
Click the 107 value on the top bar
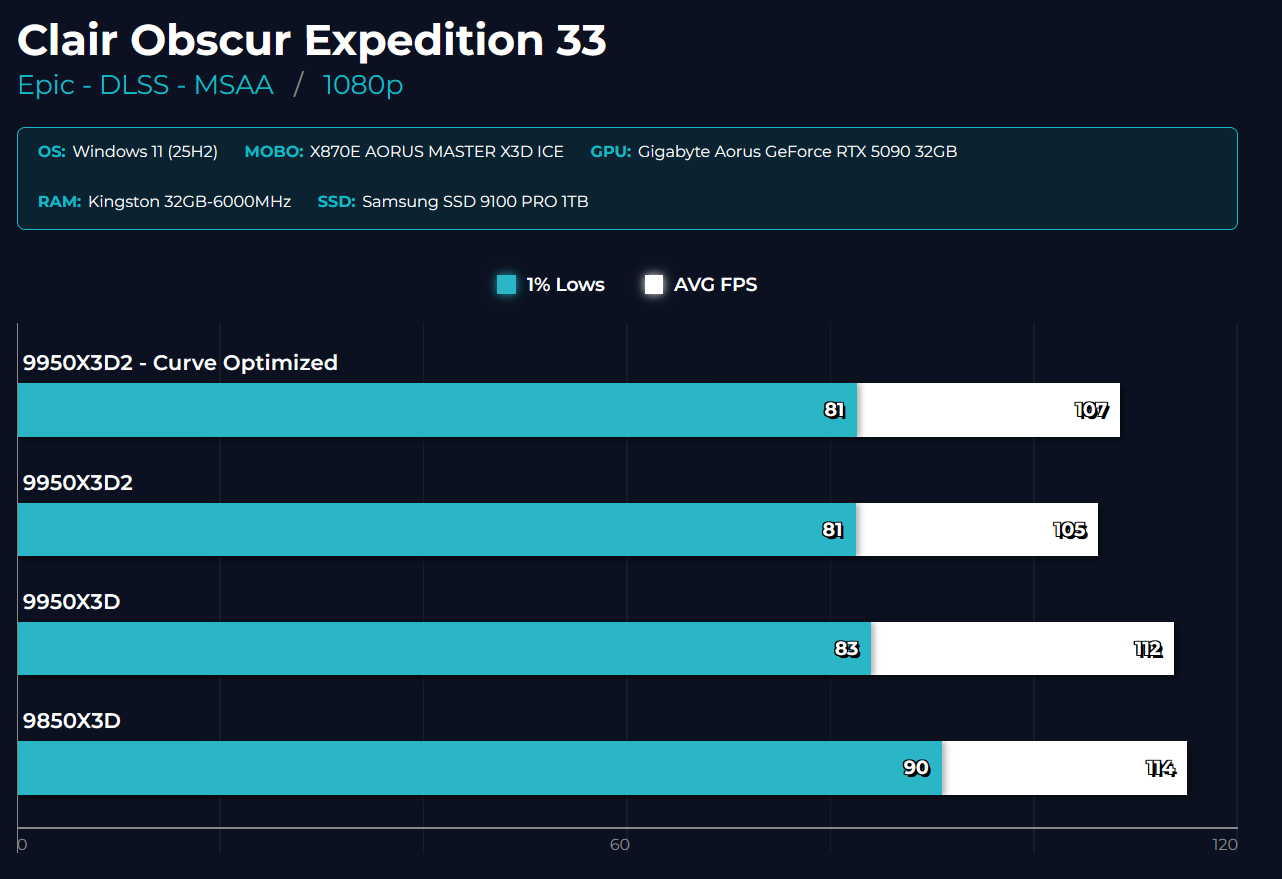pyautogui.click(x=1091, y=410)
